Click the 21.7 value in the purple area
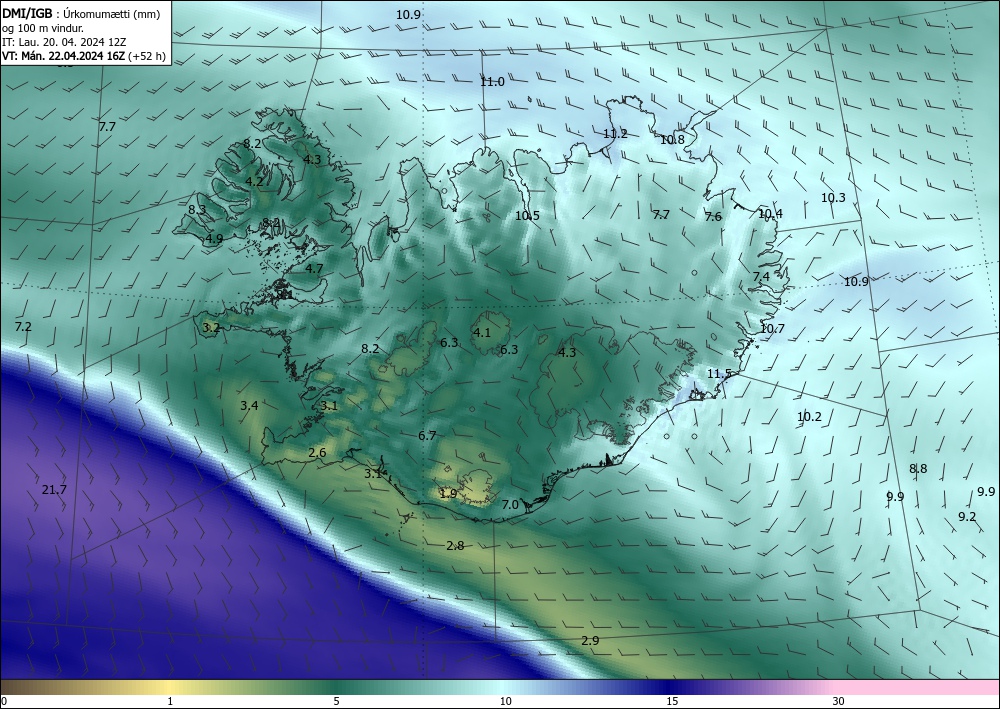This screenshot has width=1000, height=709. [x=54, y=490]
